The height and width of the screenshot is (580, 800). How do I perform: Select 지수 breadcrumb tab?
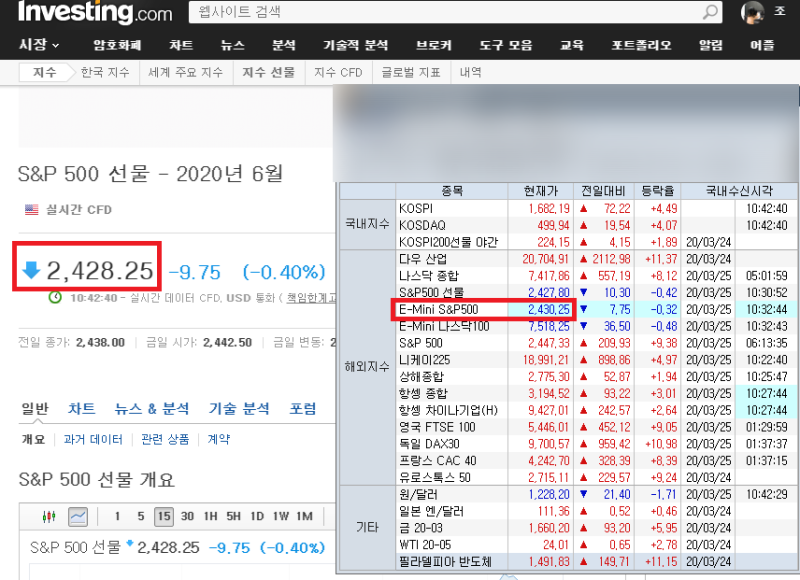[x=44, y=72]
